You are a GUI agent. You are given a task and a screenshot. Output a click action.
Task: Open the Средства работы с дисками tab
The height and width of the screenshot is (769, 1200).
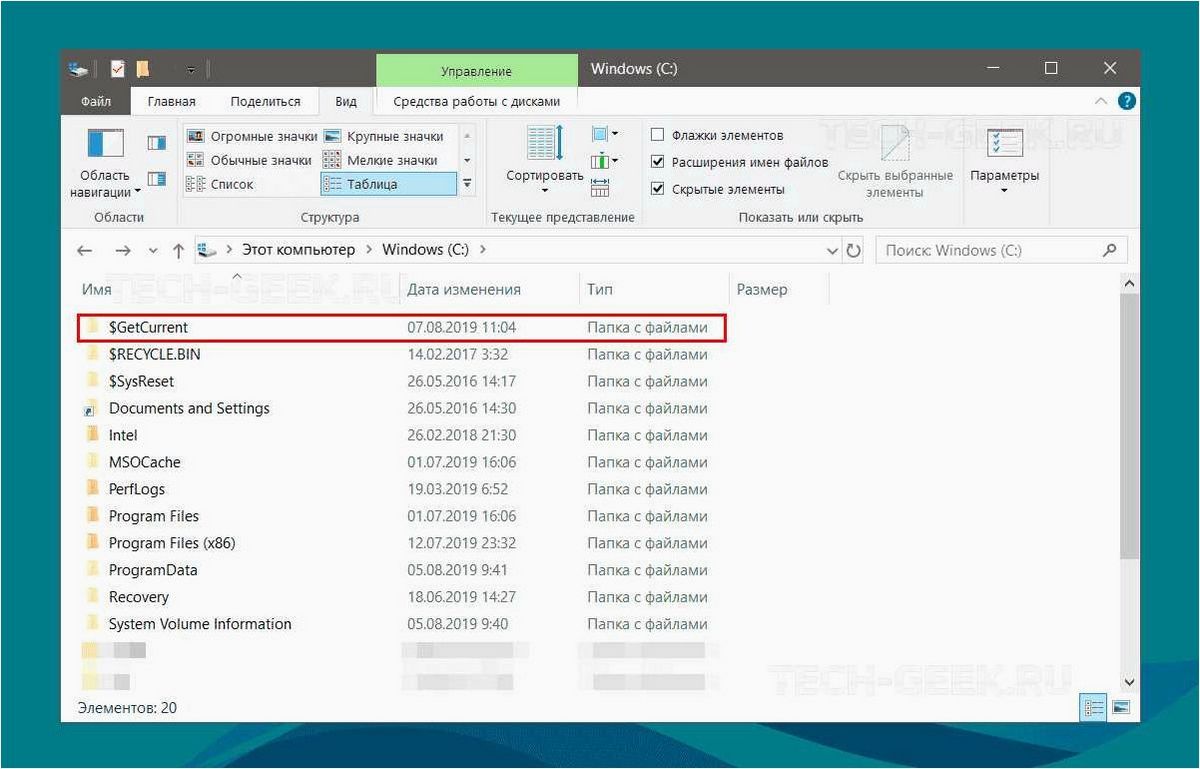(477, 101)
